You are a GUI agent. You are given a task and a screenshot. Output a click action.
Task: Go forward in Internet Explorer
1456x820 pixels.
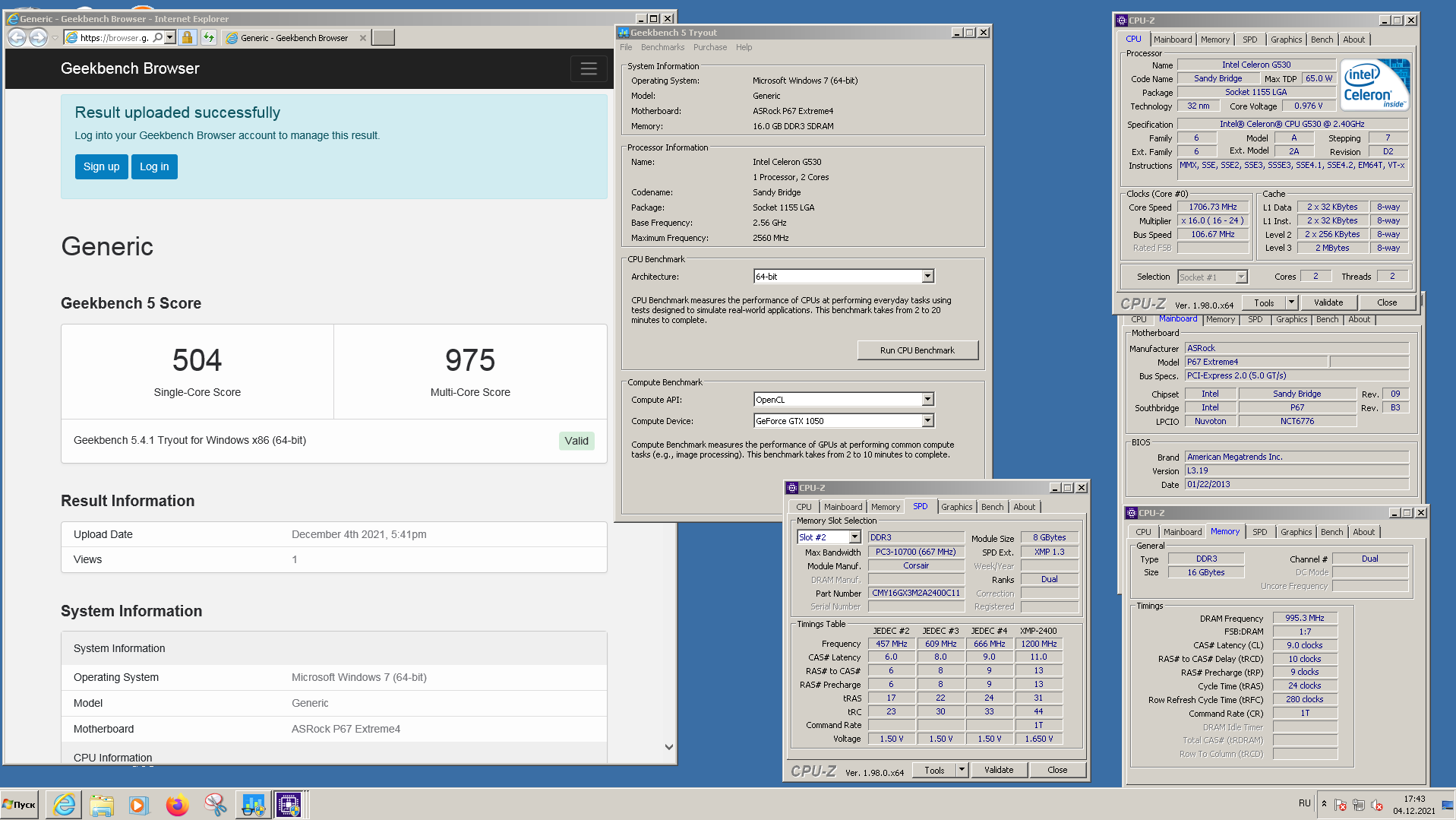click(x=38, y=37)
